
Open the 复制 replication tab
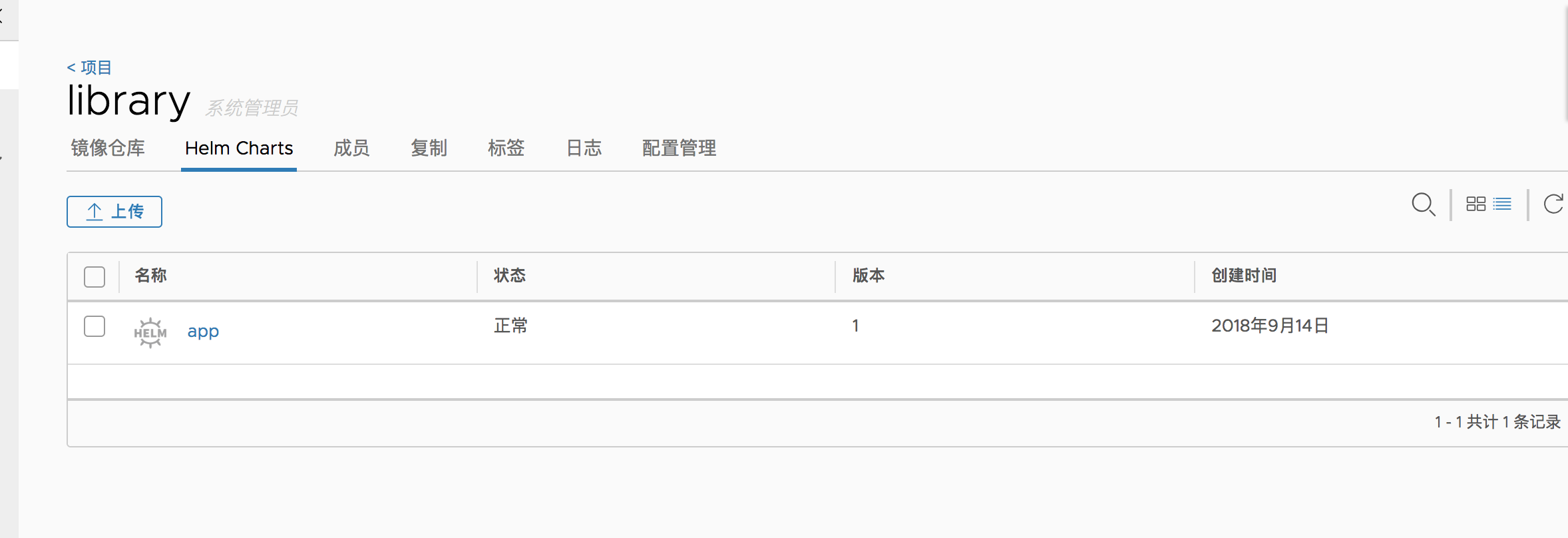[x=429, y=148]
